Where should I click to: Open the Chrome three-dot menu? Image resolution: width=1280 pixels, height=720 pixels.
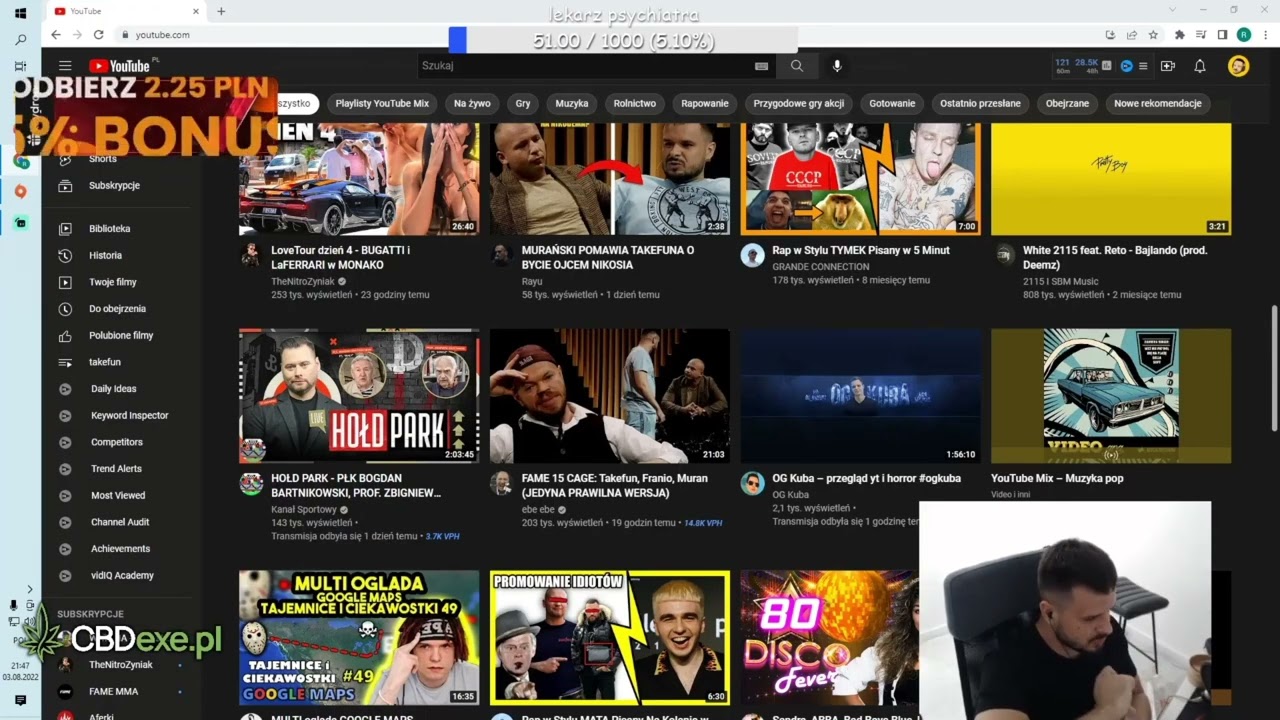click(x=1264, y=34)
